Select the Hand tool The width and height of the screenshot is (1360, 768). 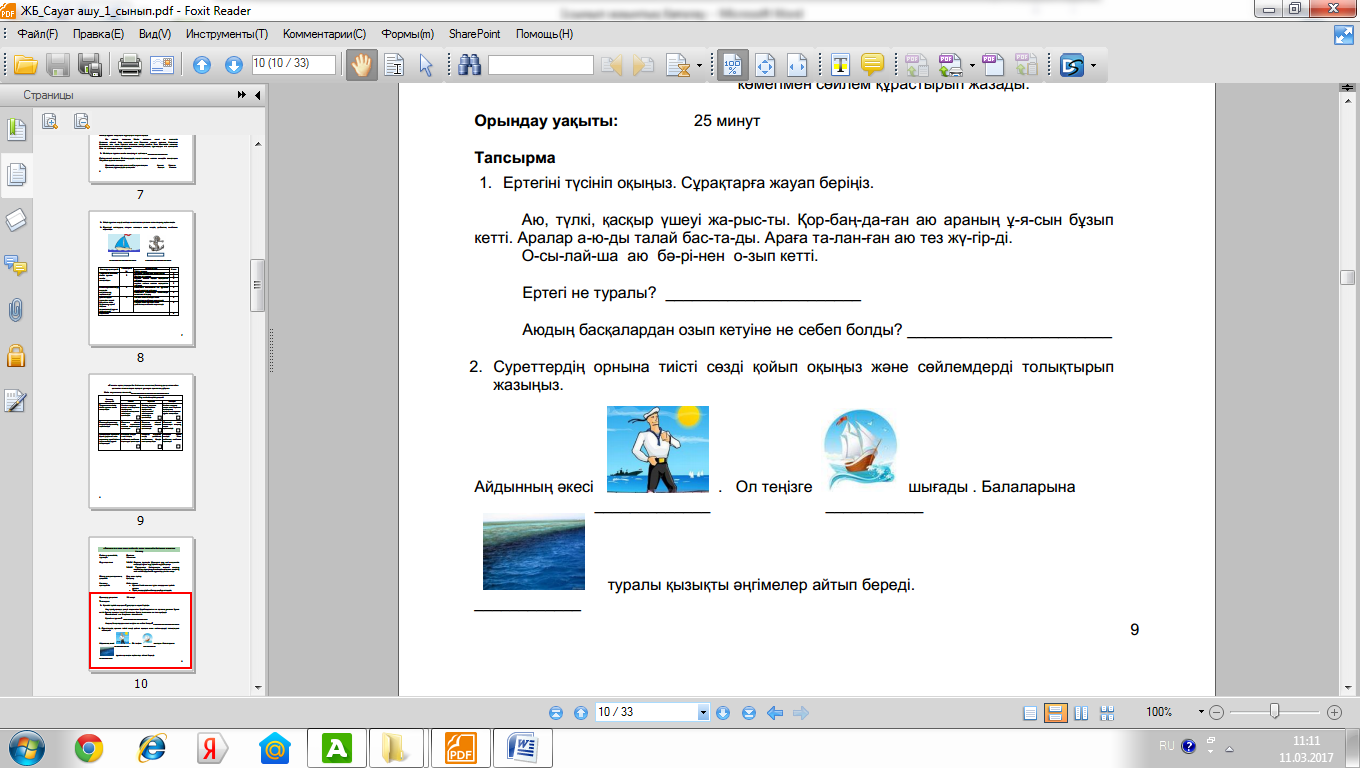[x=360, y=66]
